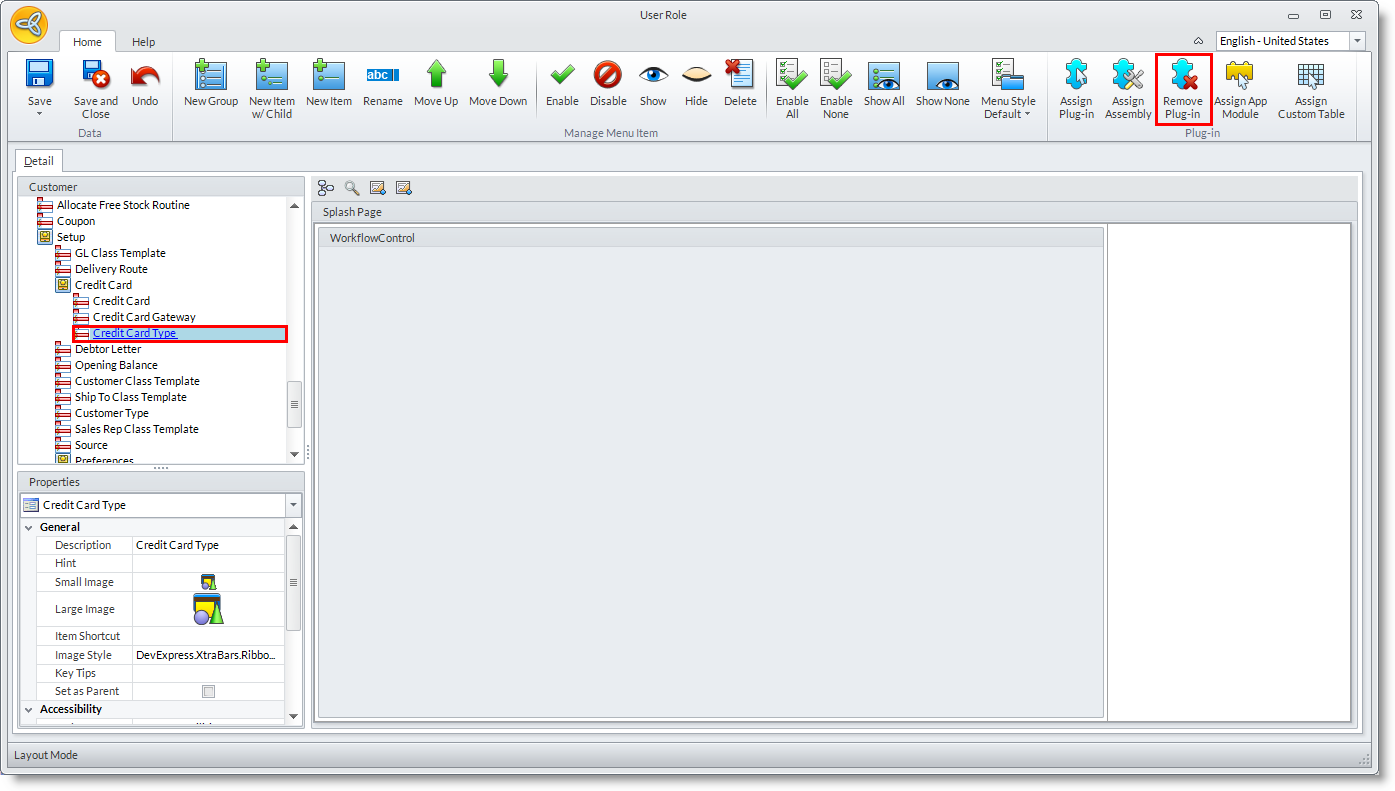Switch to the Help ribbon tab

coord(143,42)
